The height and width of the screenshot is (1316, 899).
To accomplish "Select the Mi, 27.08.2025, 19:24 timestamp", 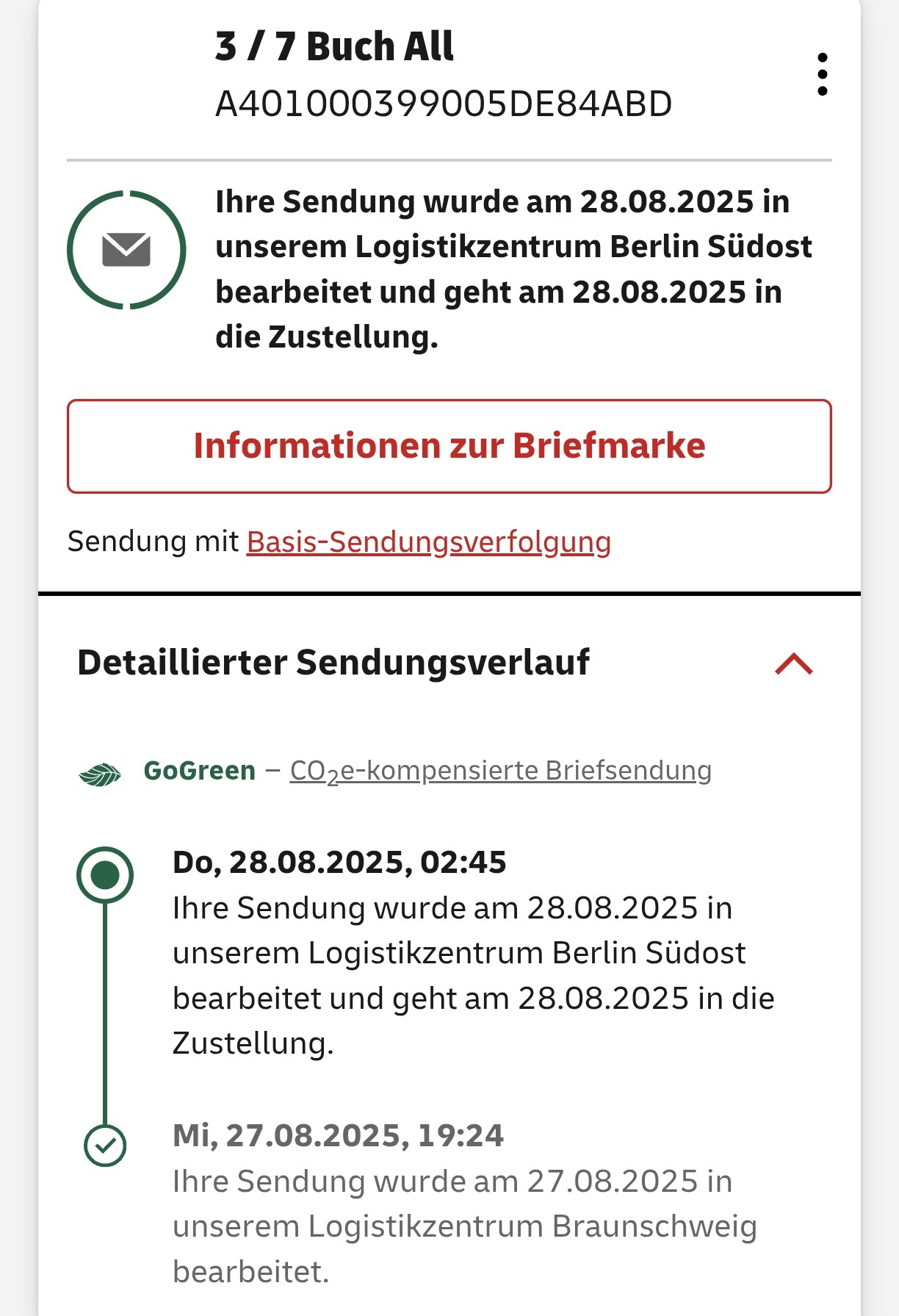I will 338,1136.
